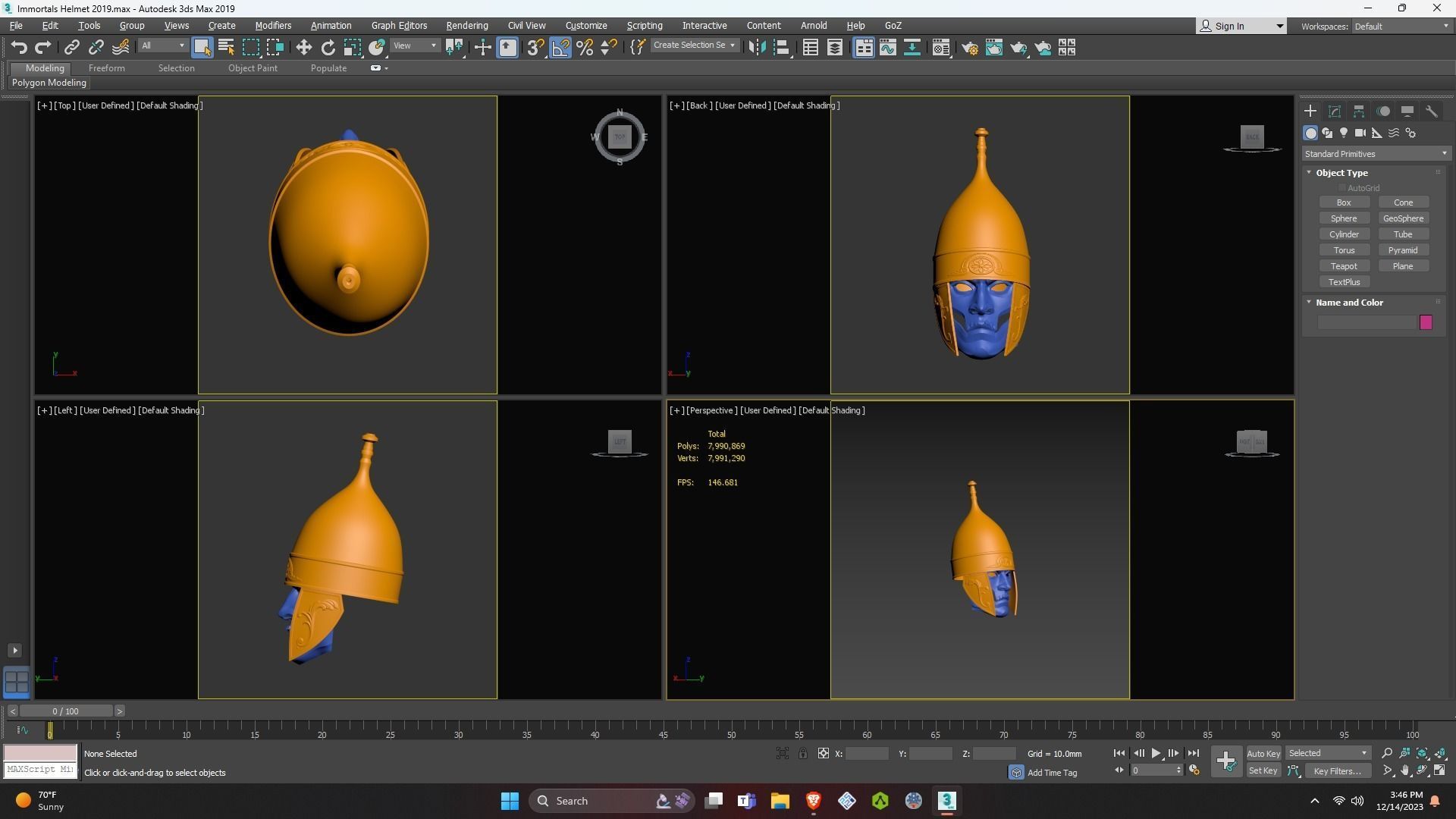Select the Move tool in the main toolbar
Image resolution: width=1456 pixels, height=819 pixels.
(303, 48)
